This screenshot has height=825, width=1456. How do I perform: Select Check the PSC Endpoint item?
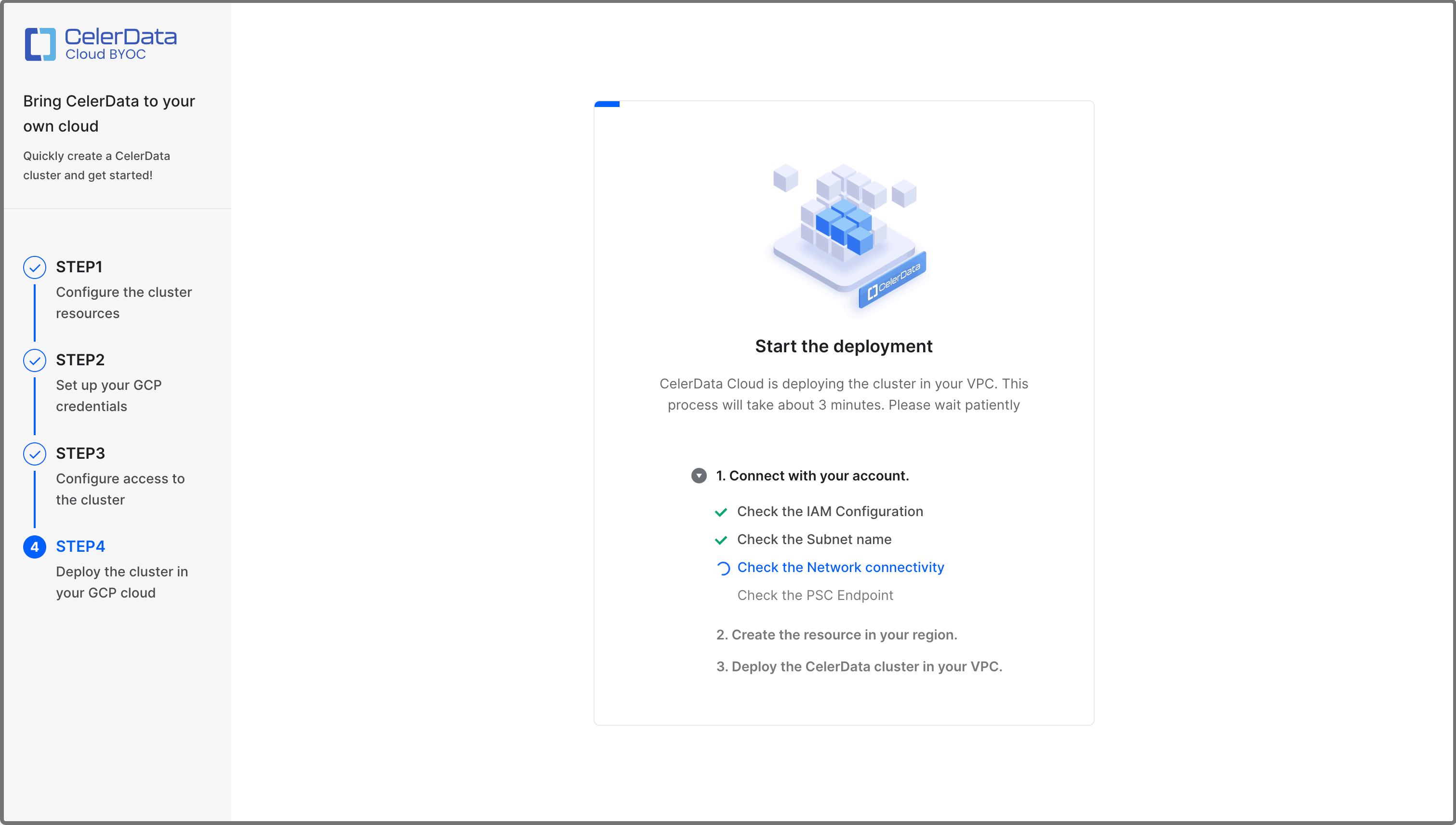[815, 595]
